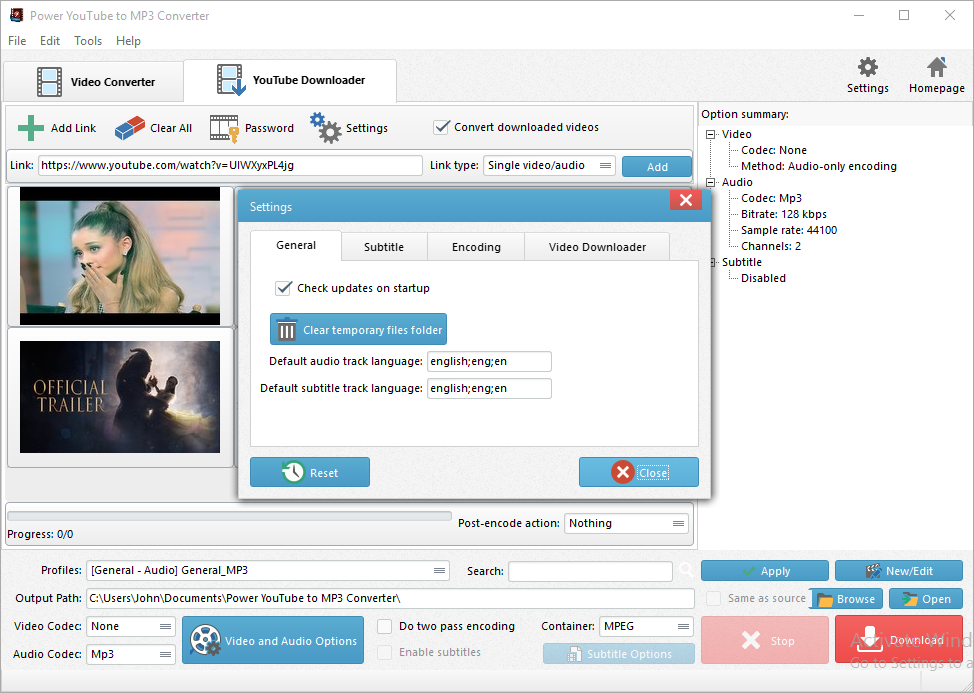Open the Video Codec dropdown

pyautogui.click(x=131, y=626)
